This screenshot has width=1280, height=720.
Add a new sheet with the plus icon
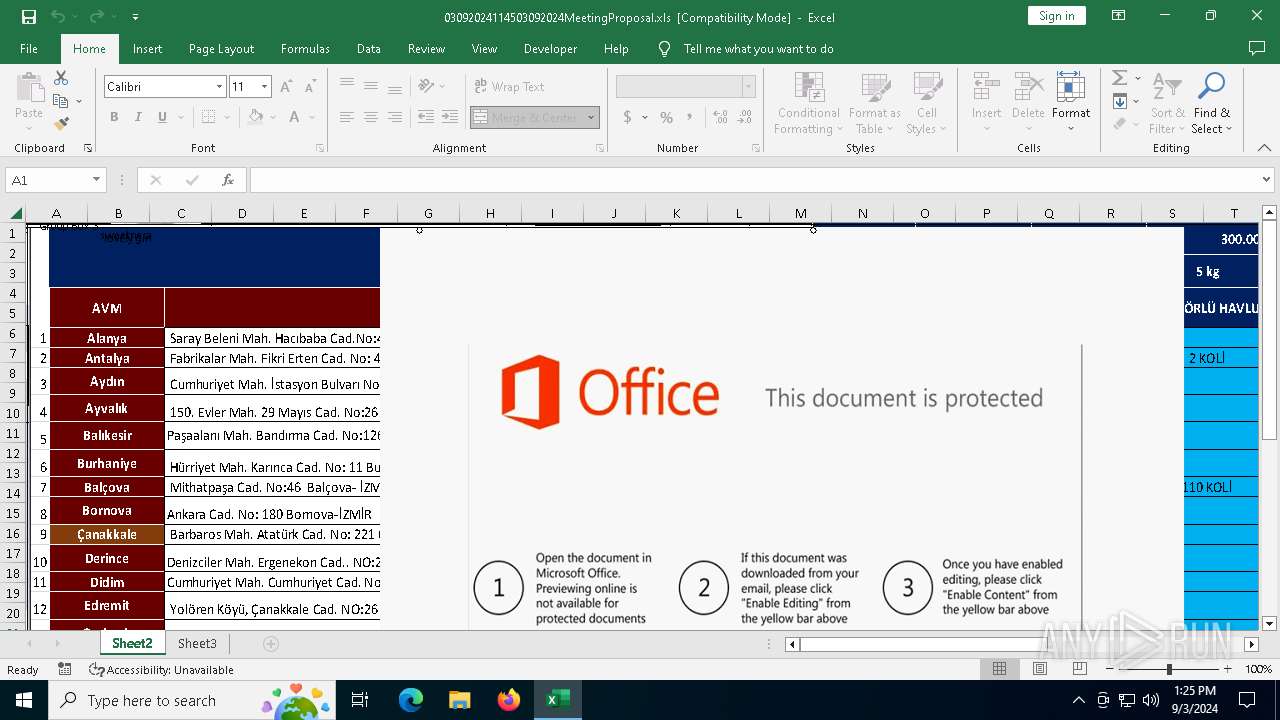click(x=271, y=644)
